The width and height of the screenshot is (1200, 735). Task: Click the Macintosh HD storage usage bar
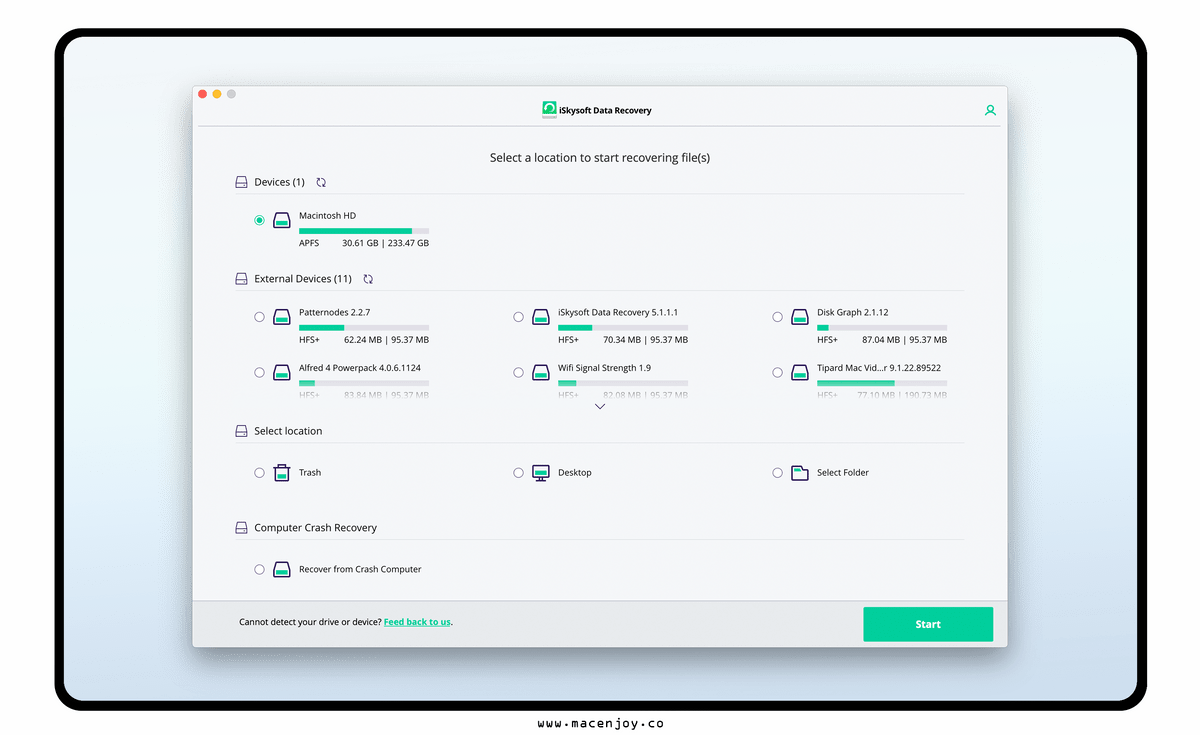364,231
